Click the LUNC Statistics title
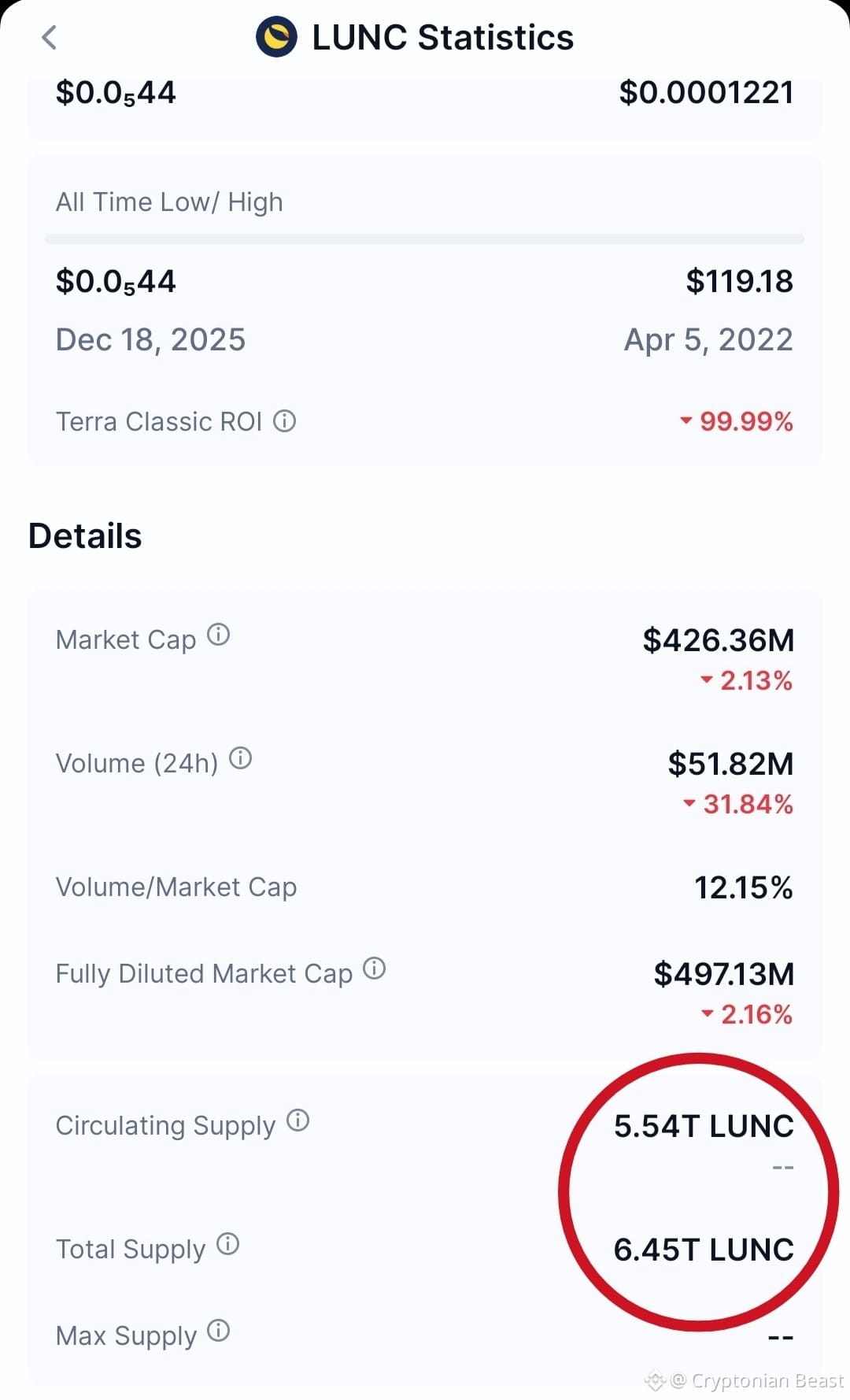Viewport: 850px width, 1400px height. point(443,38)
